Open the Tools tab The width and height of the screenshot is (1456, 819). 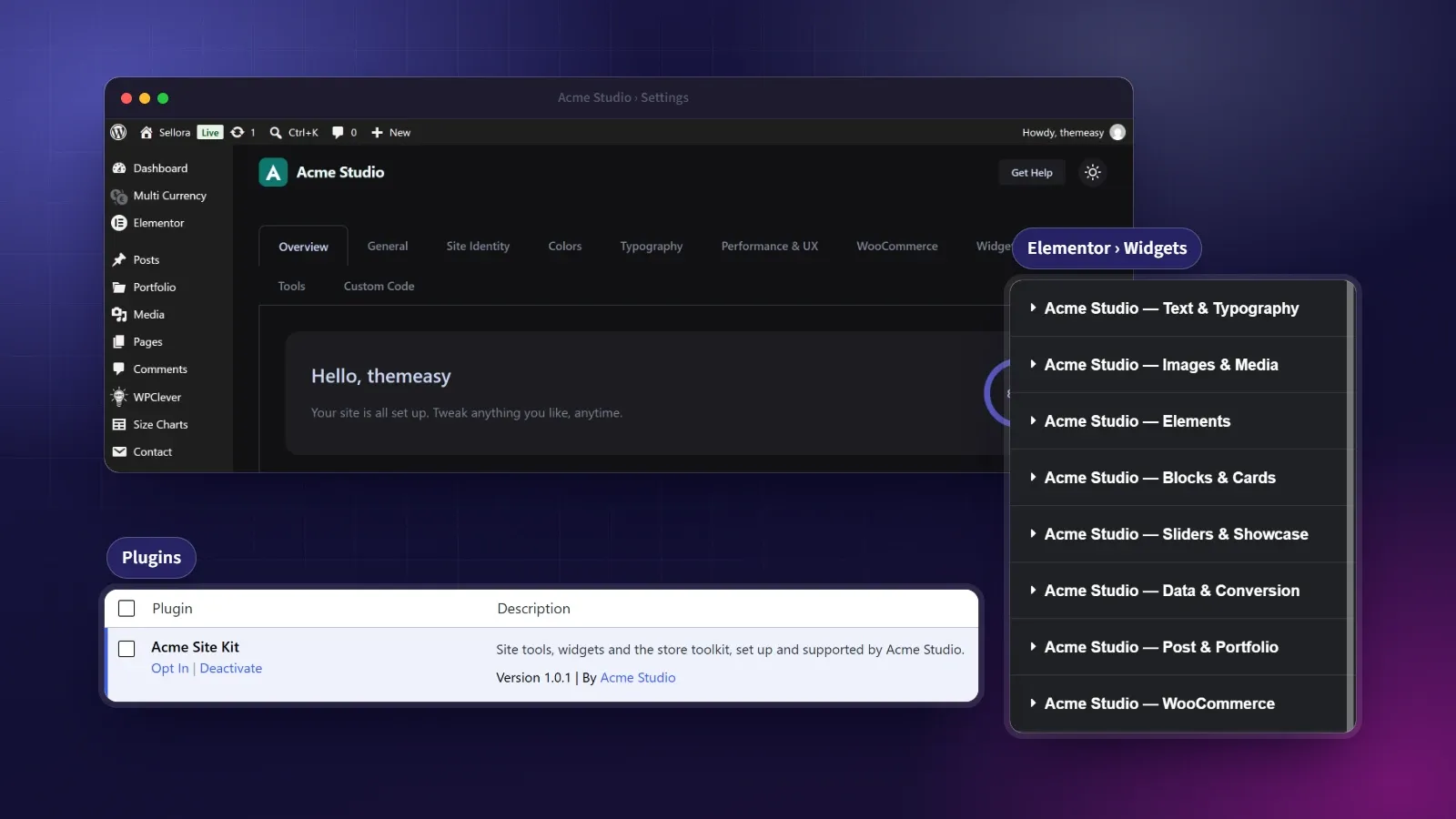click(x=291, y=286)
